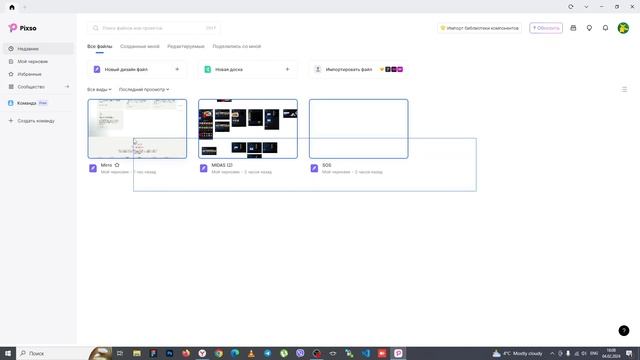Create a Новая доска whiteboard
The image size is (640, 360).
click(x=248, y=69)
